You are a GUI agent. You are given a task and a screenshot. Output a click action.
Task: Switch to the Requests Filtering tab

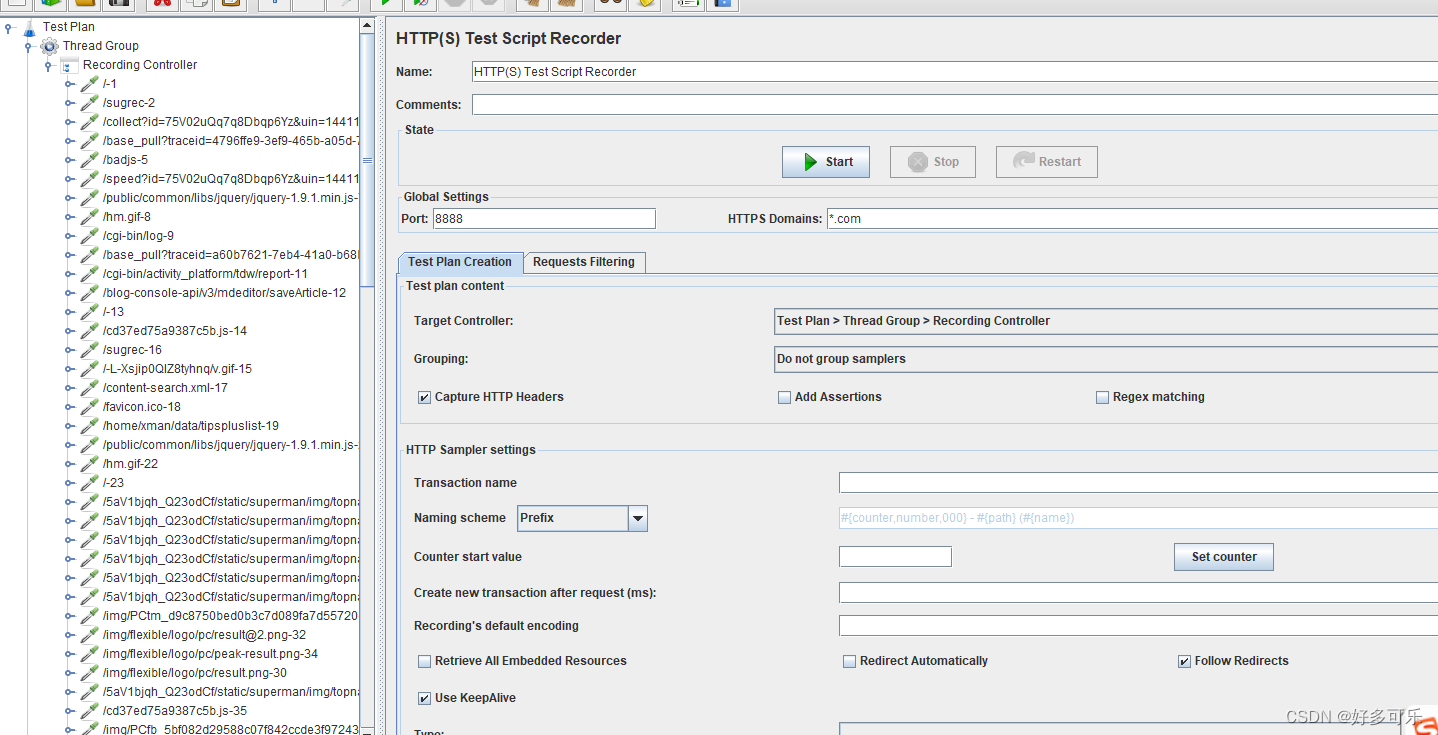pos(584,262)
